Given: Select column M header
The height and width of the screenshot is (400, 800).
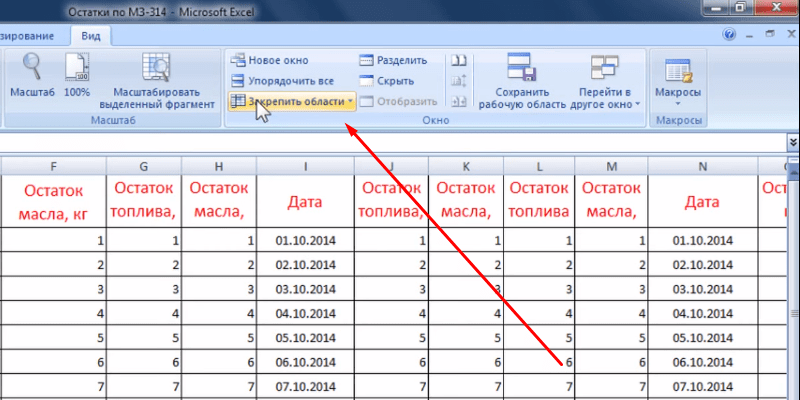Looking at the screenshot, I should 611,166.
